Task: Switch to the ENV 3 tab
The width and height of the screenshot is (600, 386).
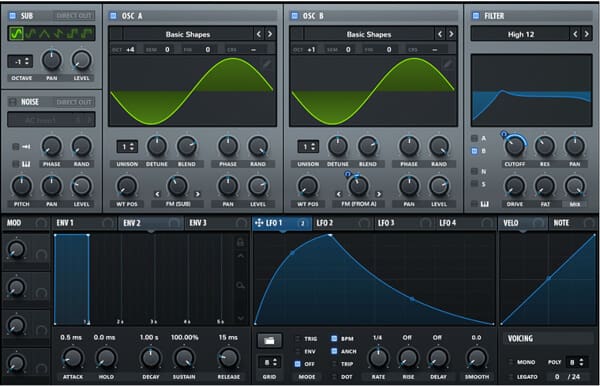Action: coord(217,223)
